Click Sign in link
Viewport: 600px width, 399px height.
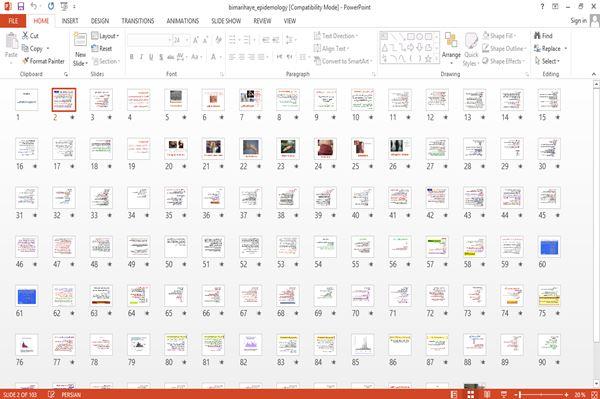[578, 20]
